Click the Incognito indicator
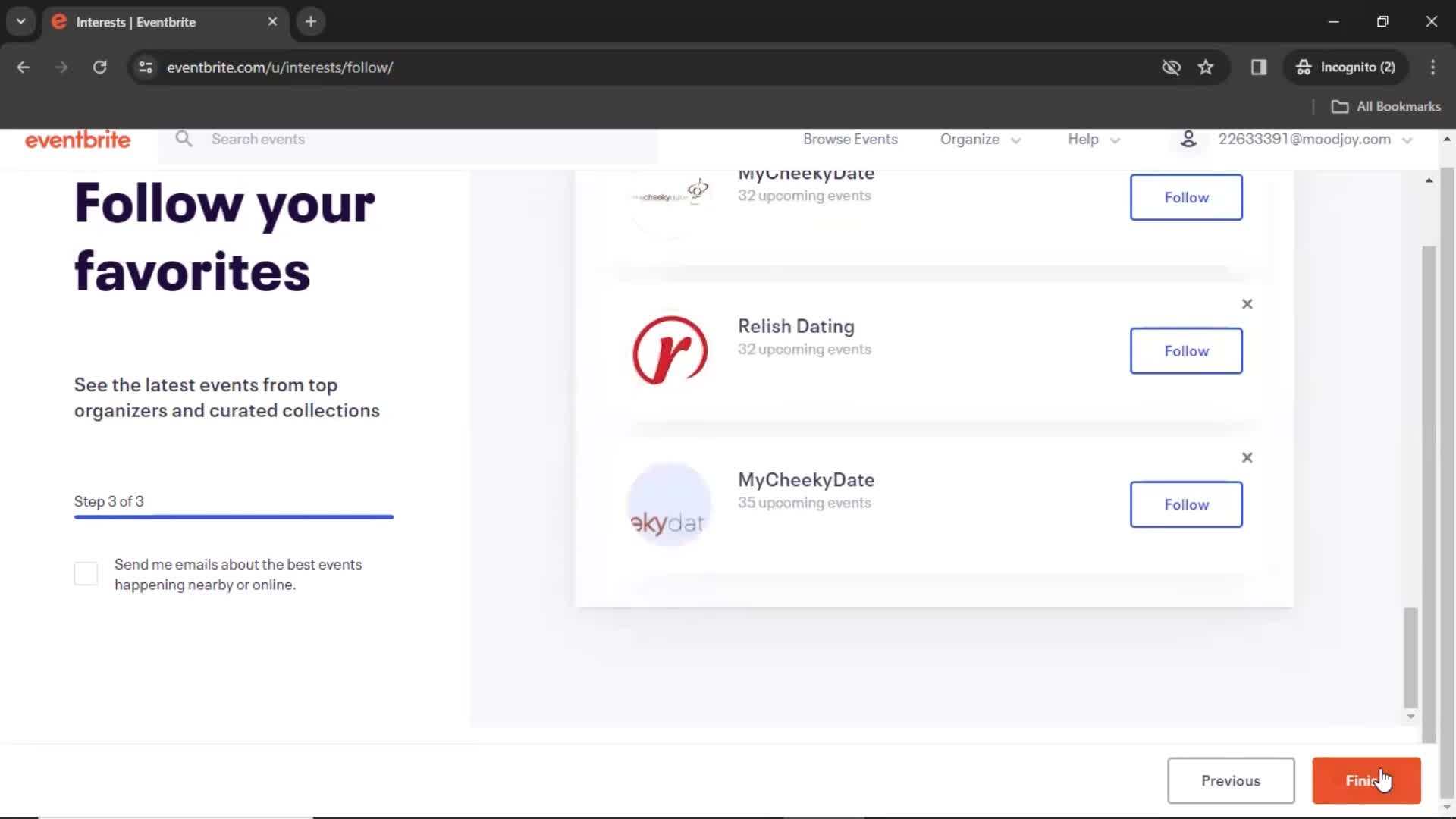Screen dimensions: 1456x819 click(1345, 67)
